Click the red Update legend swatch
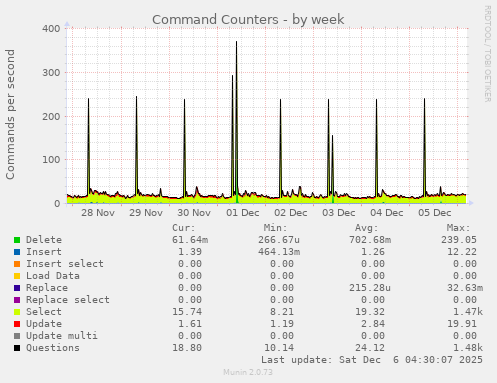The image size is (497, 383). pos(17,324)
